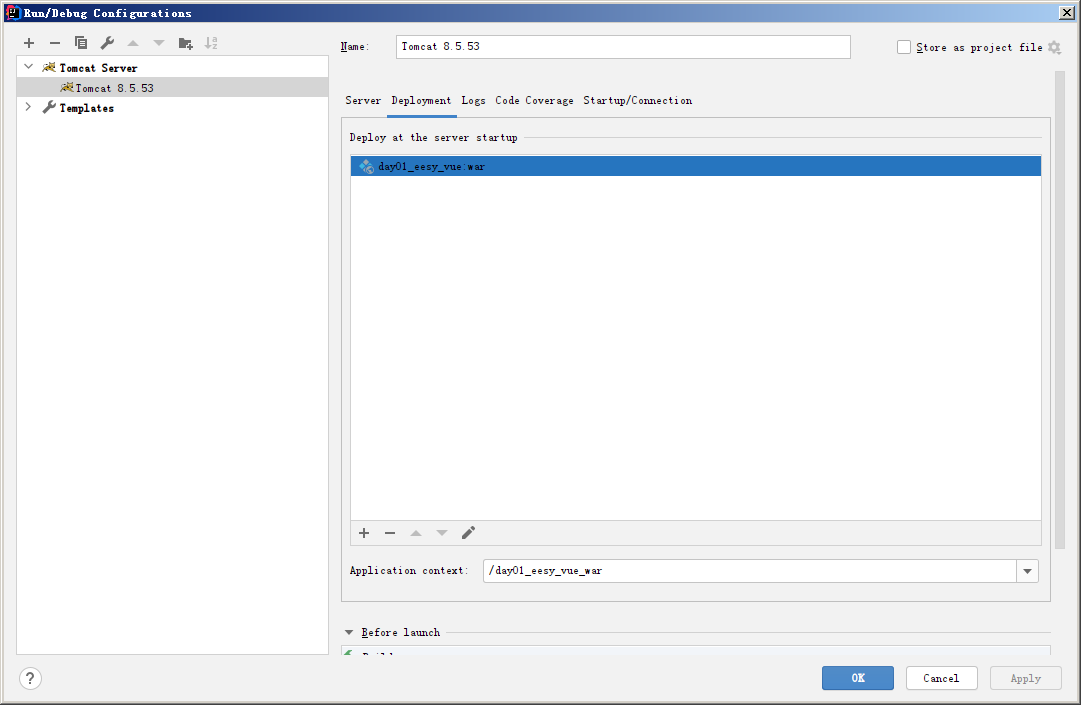
Task: Open edit templates wrench icon in toolbar
Action: point(107,43)
